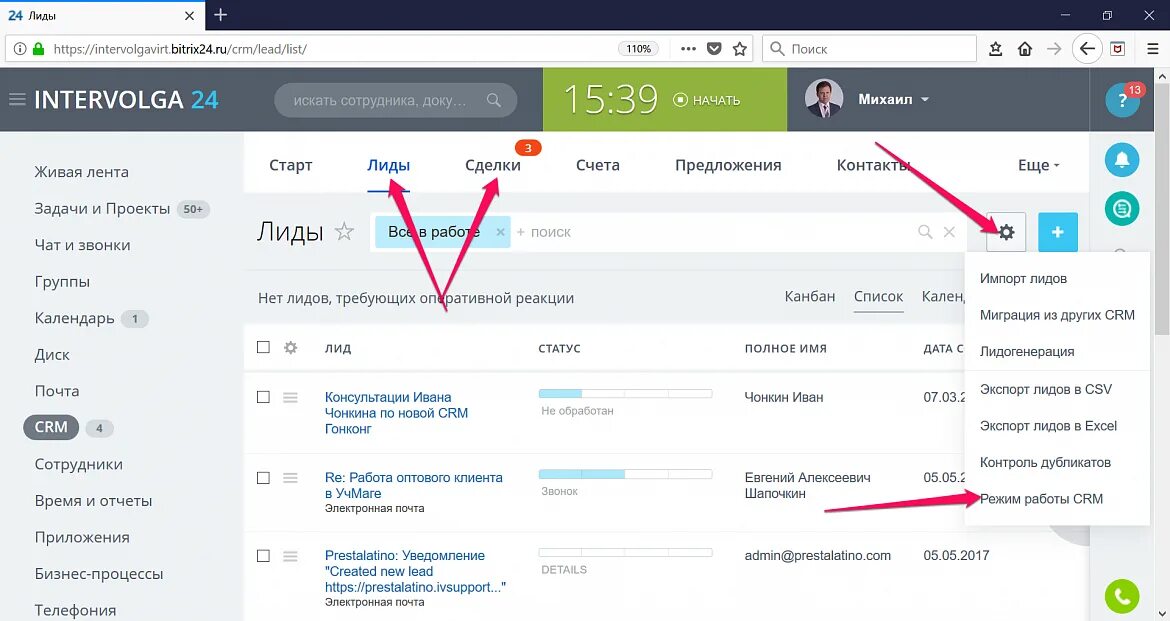The width and height of the screenshot is (1170, 621).
Task: Expand the Михаил user menu
Action: coord(893,99)
